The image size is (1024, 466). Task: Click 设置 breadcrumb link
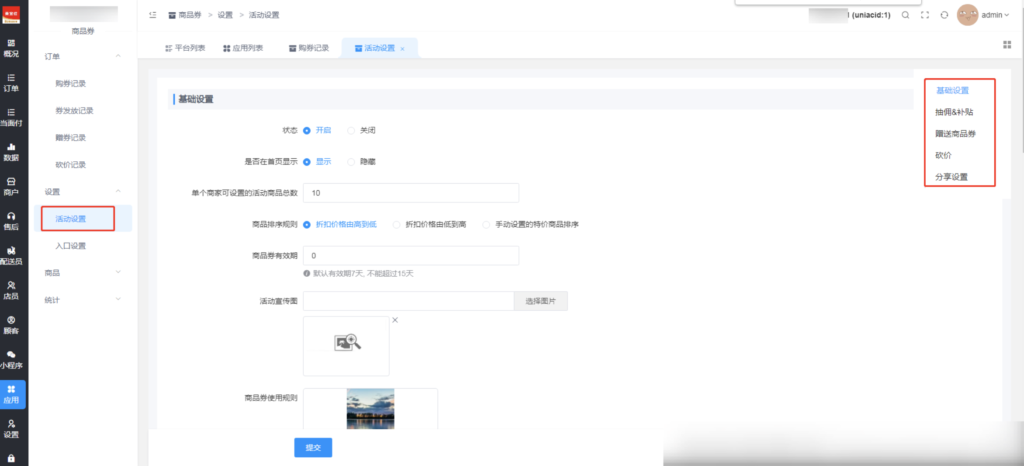pos(225,14)
